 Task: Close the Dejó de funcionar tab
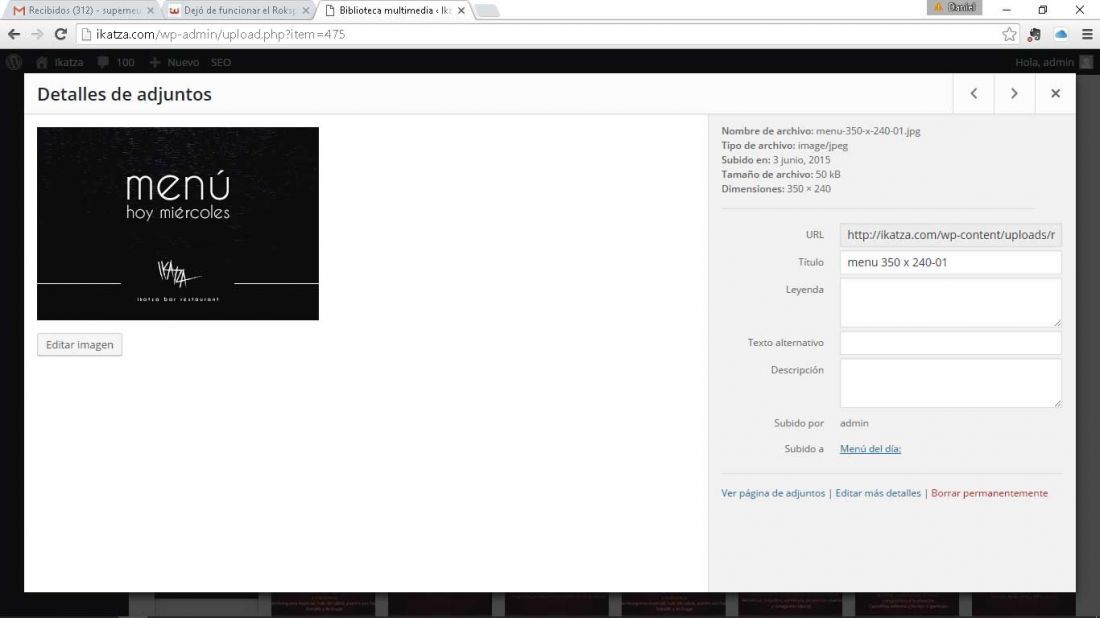point(306,11)
